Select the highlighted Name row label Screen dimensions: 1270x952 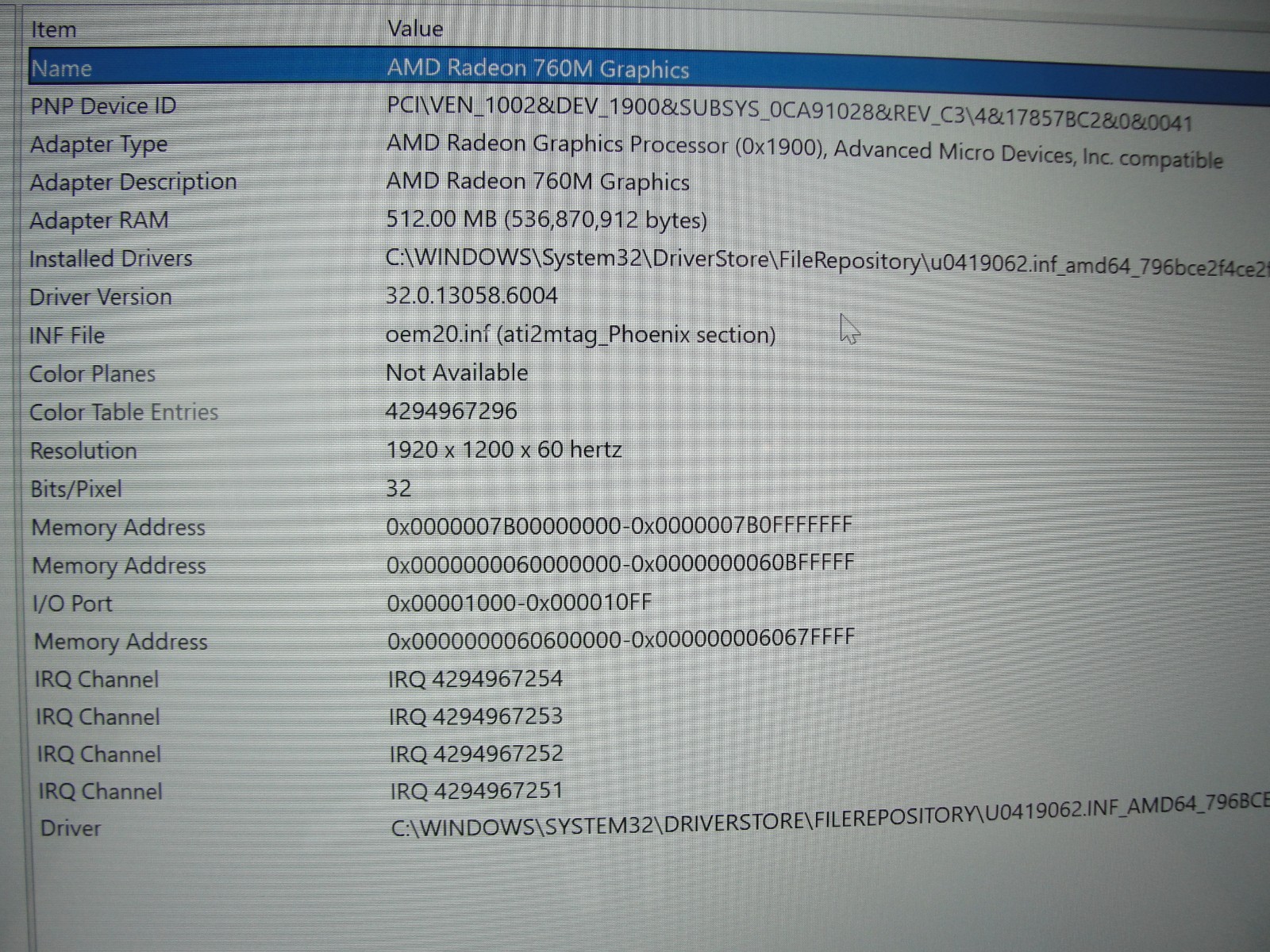[61, 68]
